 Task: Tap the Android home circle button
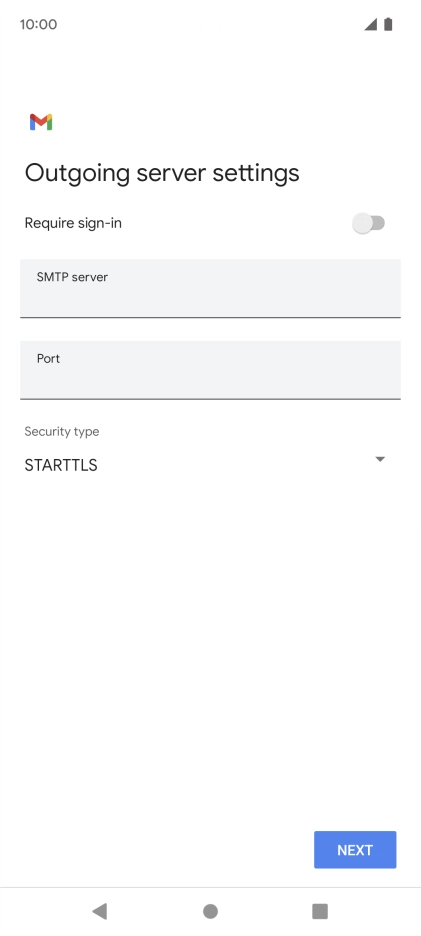(x=210, y=911)
